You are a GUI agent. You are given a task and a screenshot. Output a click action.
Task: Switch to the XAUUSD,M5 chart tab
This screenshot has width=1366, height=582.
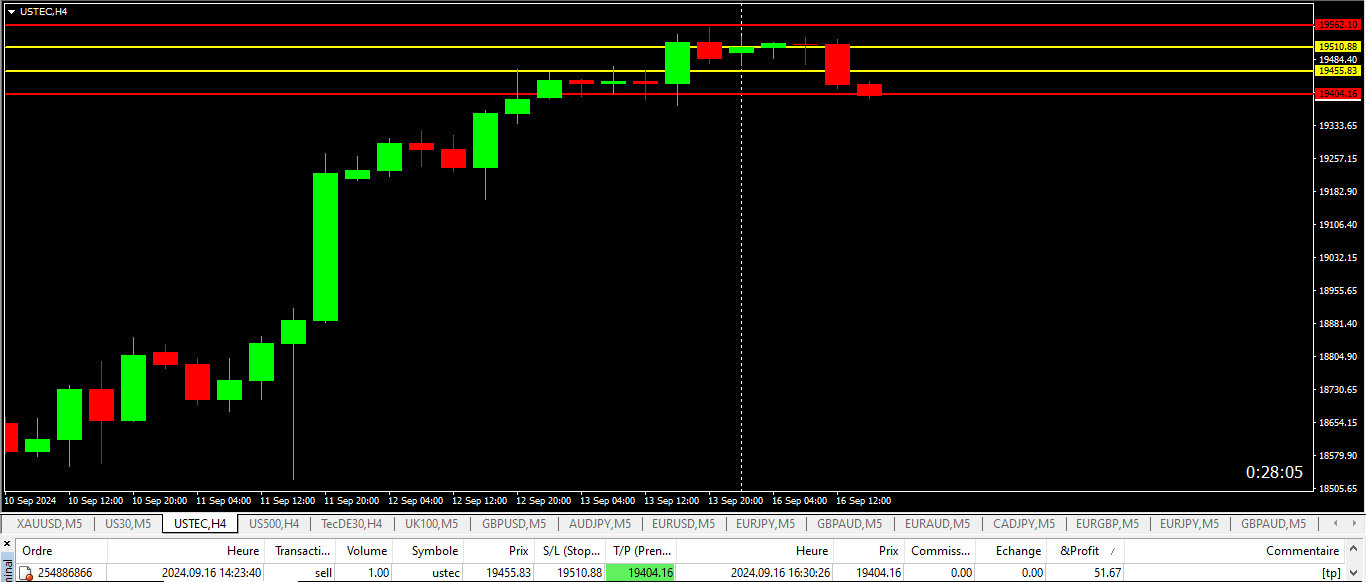(49, 523)
